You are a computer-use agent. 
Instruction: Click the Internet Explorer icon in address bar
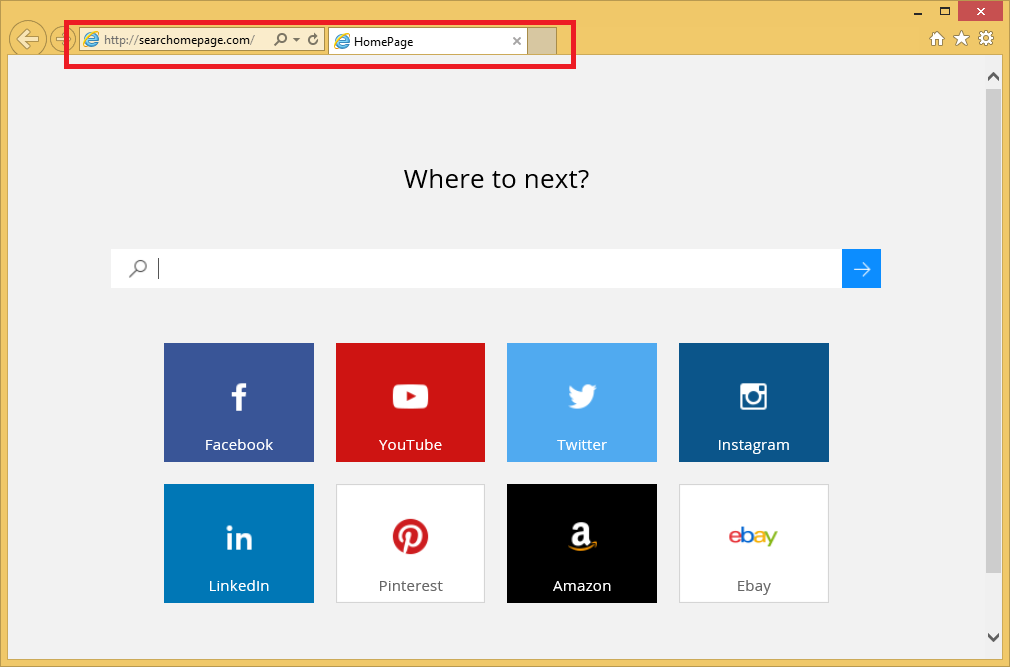(x=91, y=39)
